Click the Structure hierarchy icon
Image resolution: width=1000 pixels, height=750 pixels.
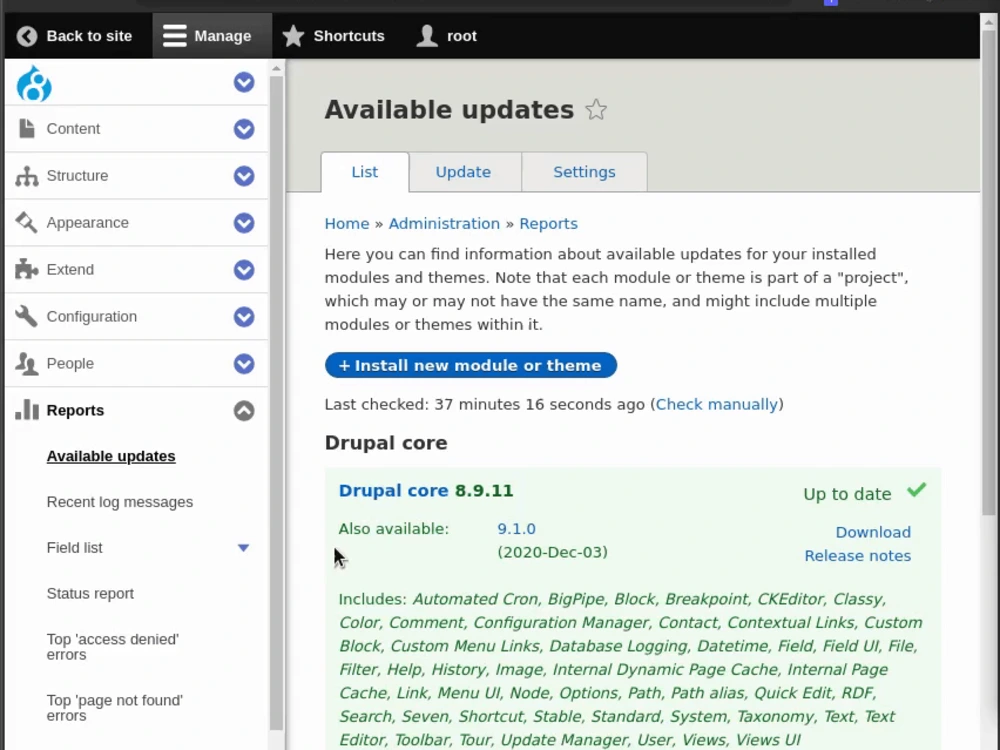27,176
